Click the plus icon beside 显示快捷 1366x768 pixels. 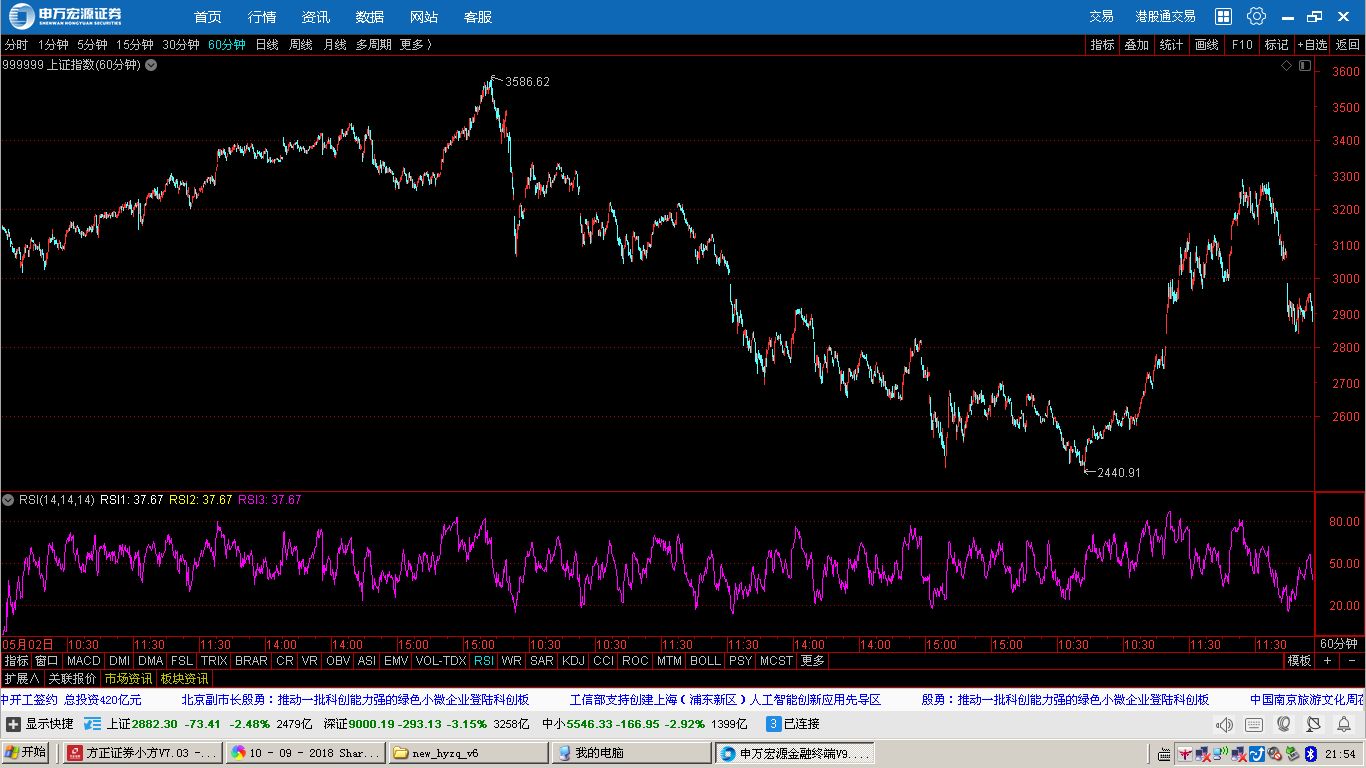click(x=13, y=724)
